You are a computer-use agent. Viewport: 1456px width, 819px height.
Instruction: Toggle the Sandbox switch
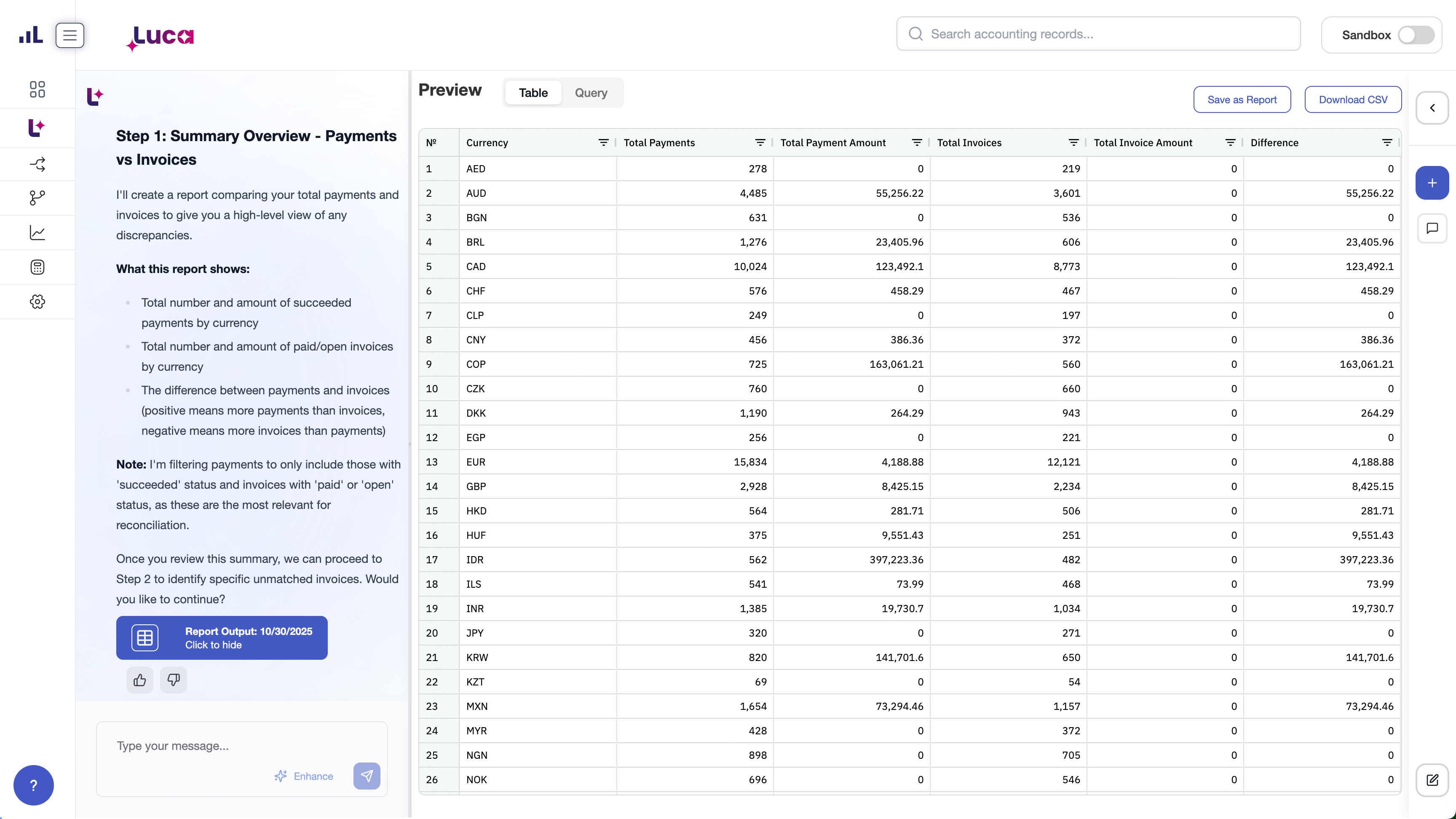1415,35
